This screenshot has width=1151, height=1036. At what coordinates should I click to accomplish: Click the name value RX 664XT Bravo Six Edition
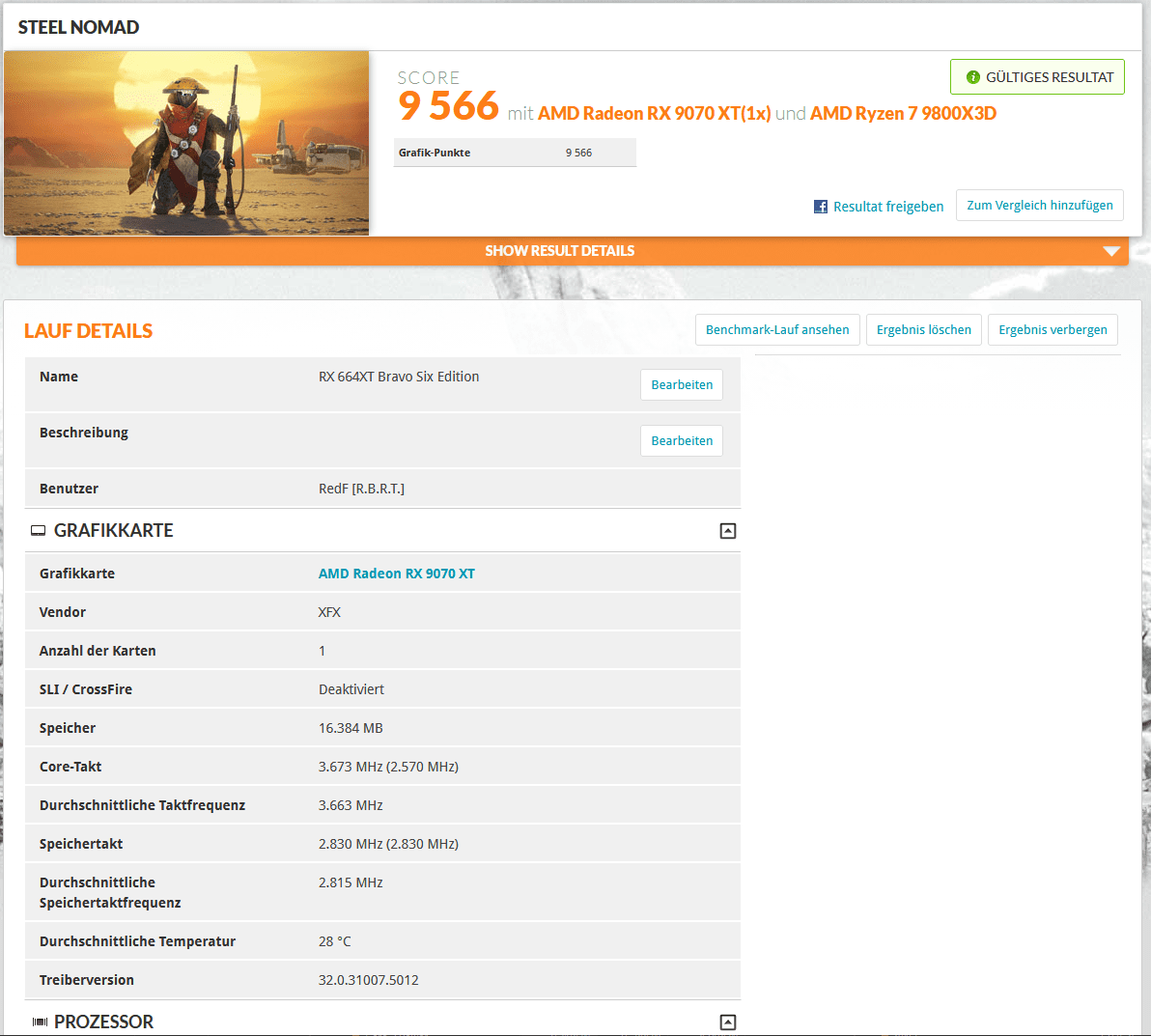tap(399, 377)
